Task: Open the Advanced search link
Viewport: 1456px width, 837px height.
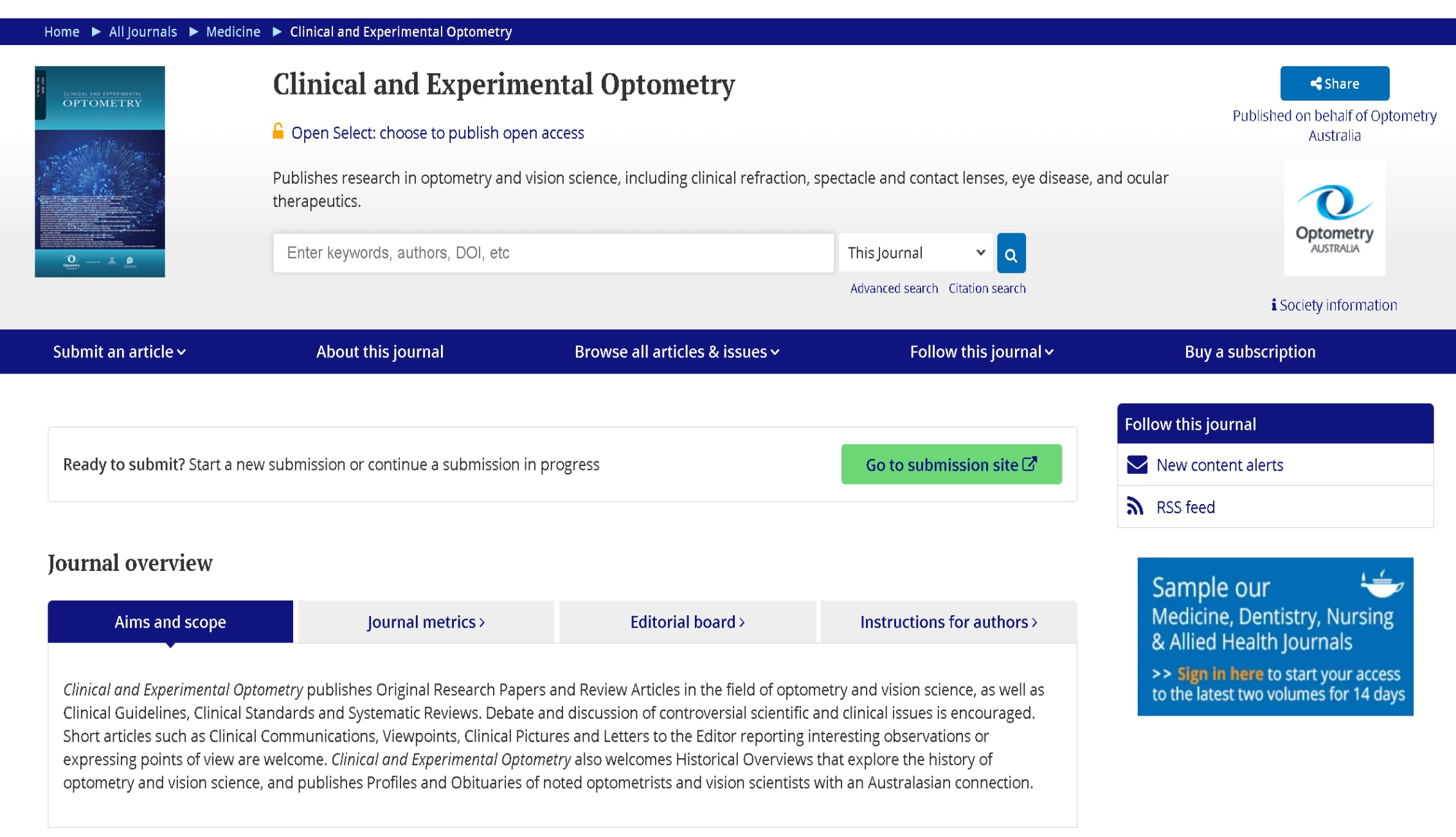Action: click(894, 289)
